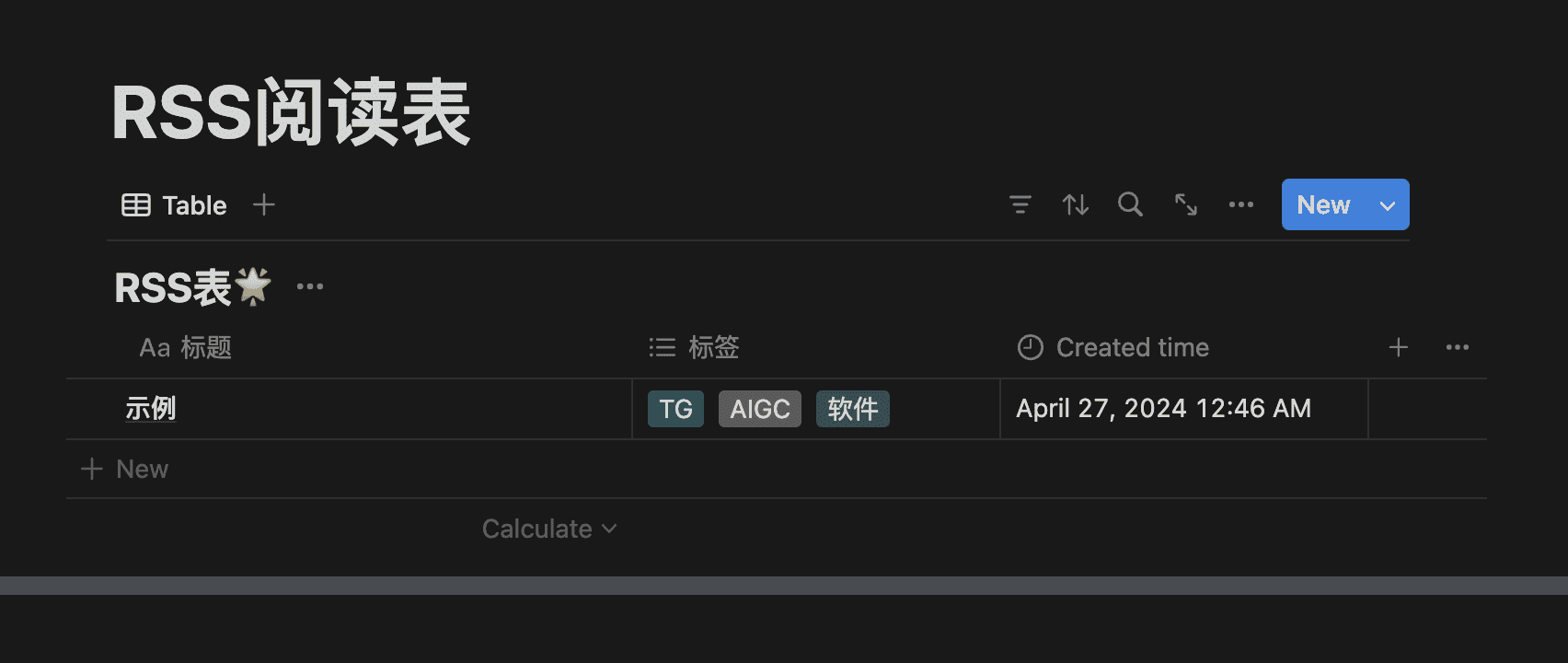The image size is (1568, 663).
Task: Open the 示例 row page
Action: point(151,408)
